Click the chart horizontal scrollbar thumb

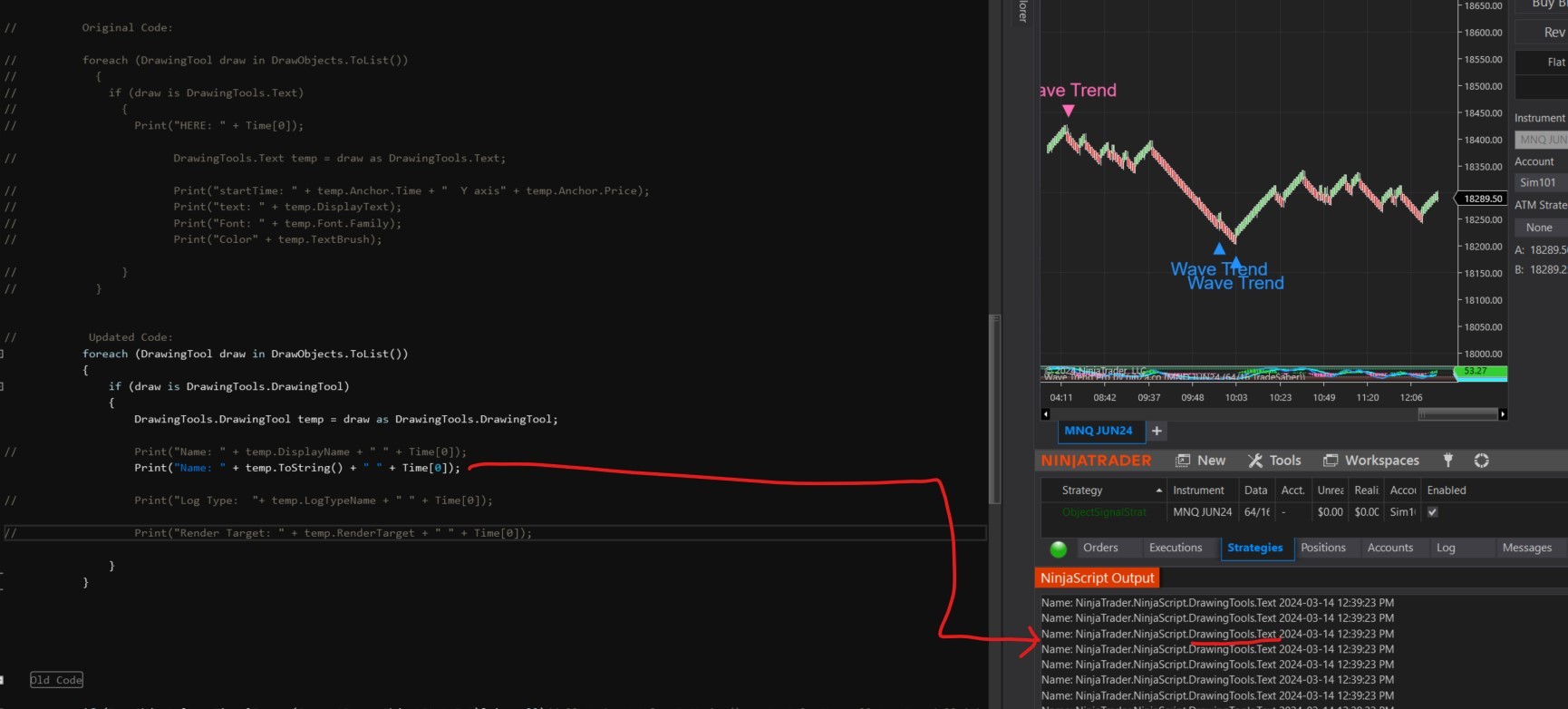(1457, 414)
